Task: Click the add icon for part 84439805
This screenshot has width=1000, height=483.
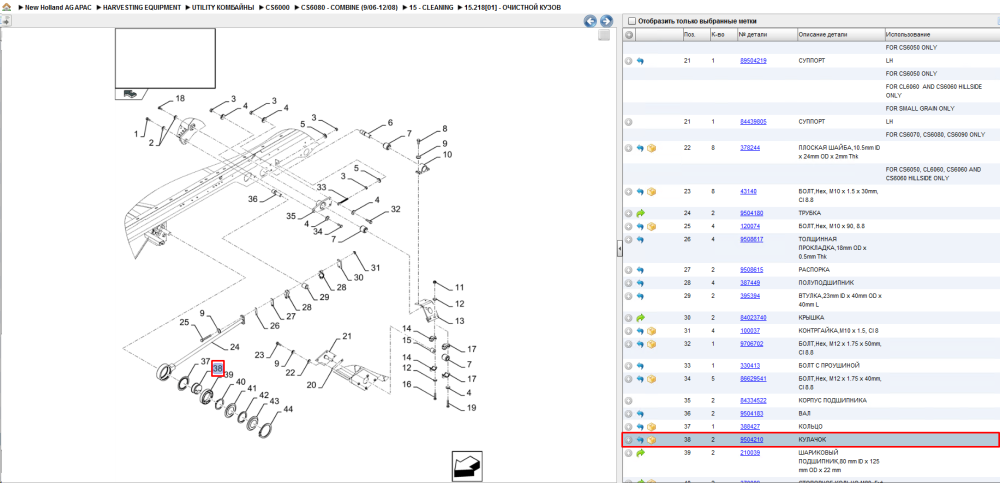Action: 629,121
